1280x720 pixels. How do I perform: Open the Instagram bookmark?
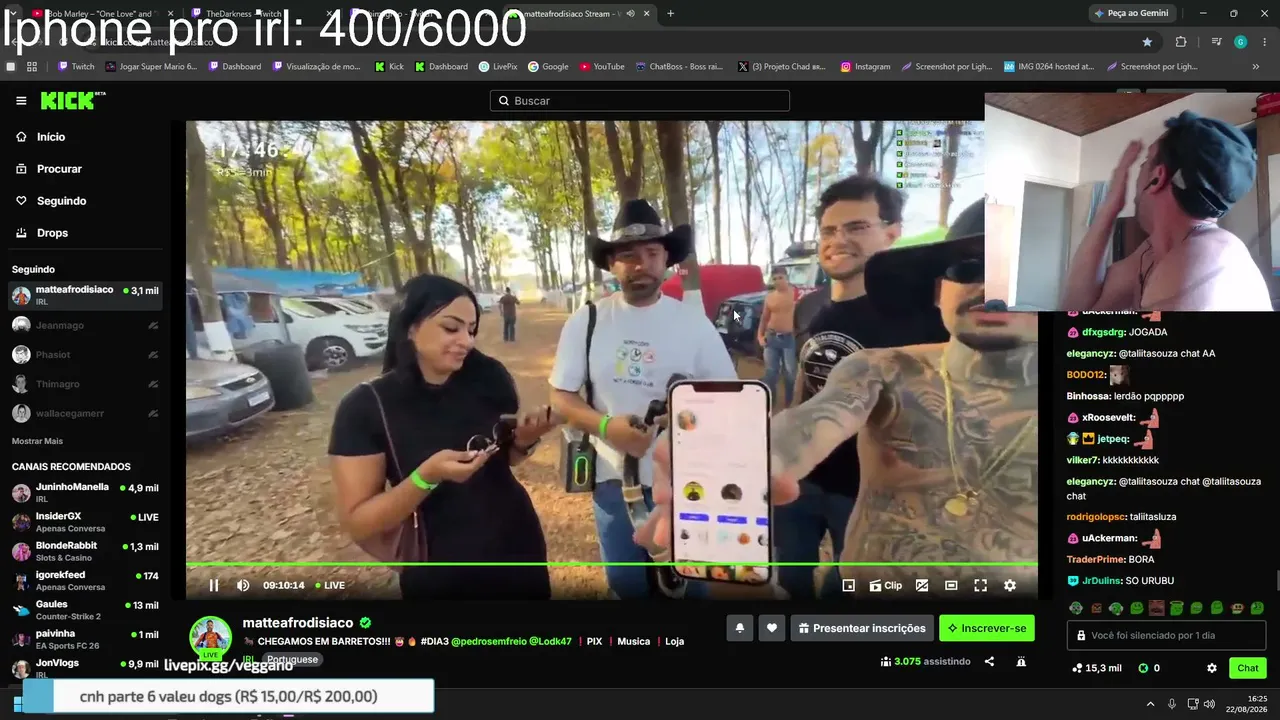pyautogui.click(x=865, y=67)
